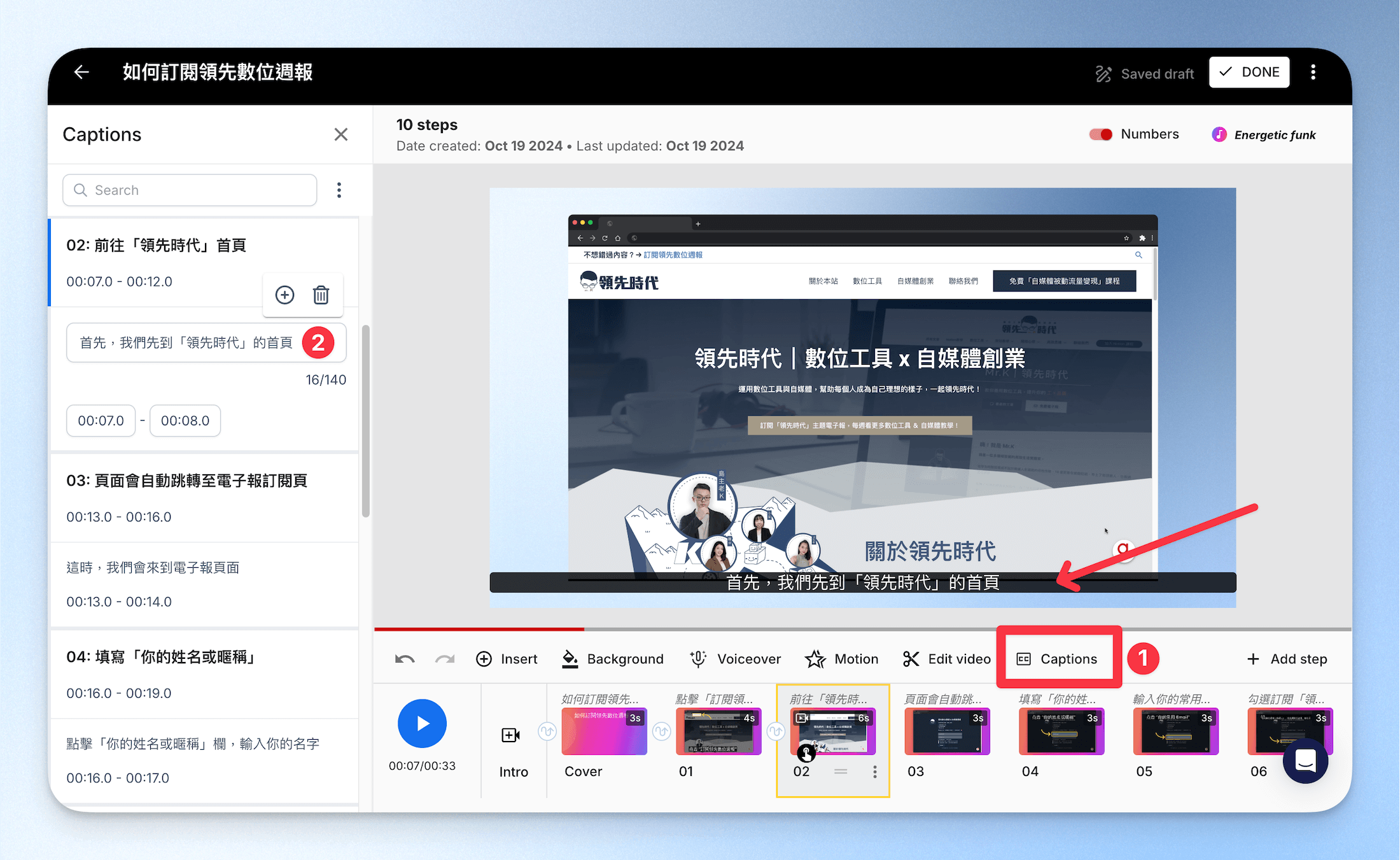The height and width of the screenshot is (860, 1400).
Task: Click the red video progress bar
Action: coord(479,629)
